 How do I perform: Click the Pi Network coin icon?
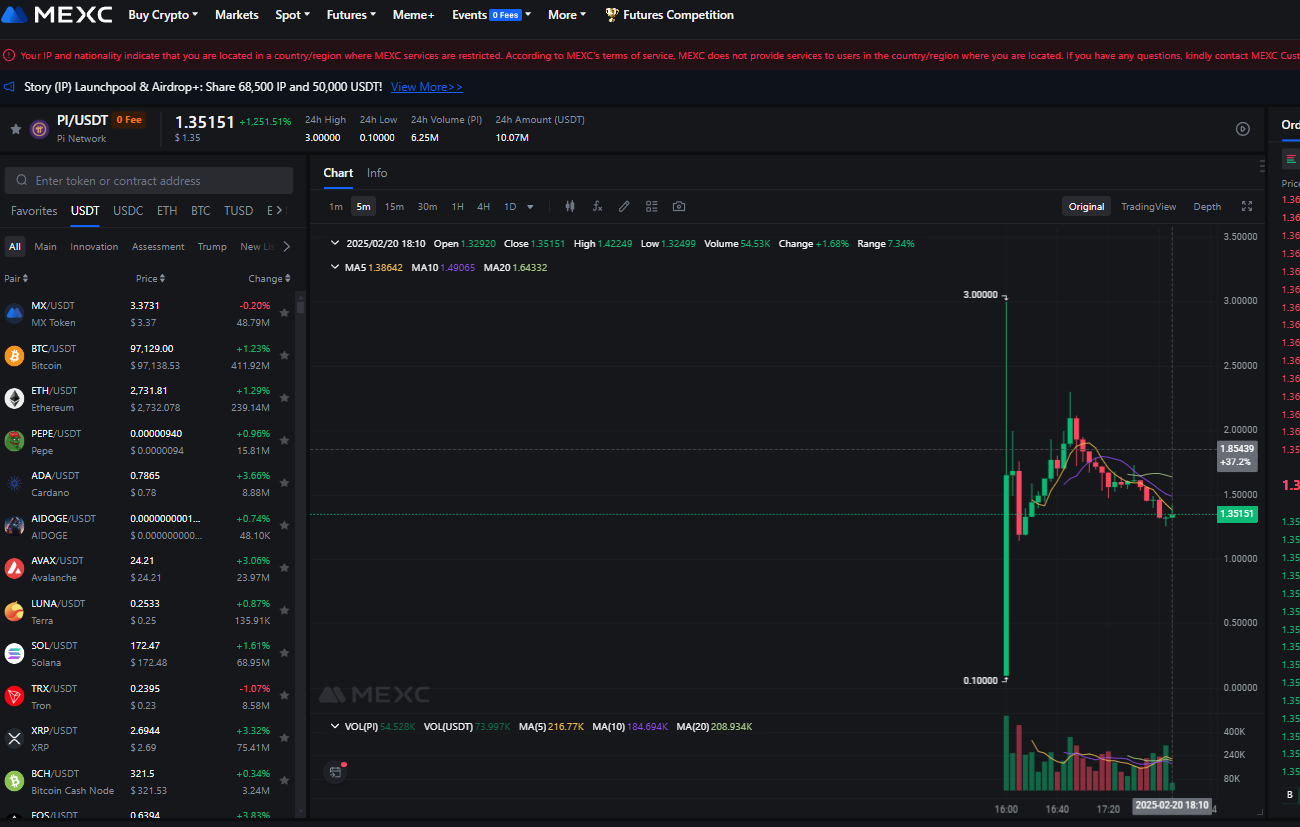(39, 129)
